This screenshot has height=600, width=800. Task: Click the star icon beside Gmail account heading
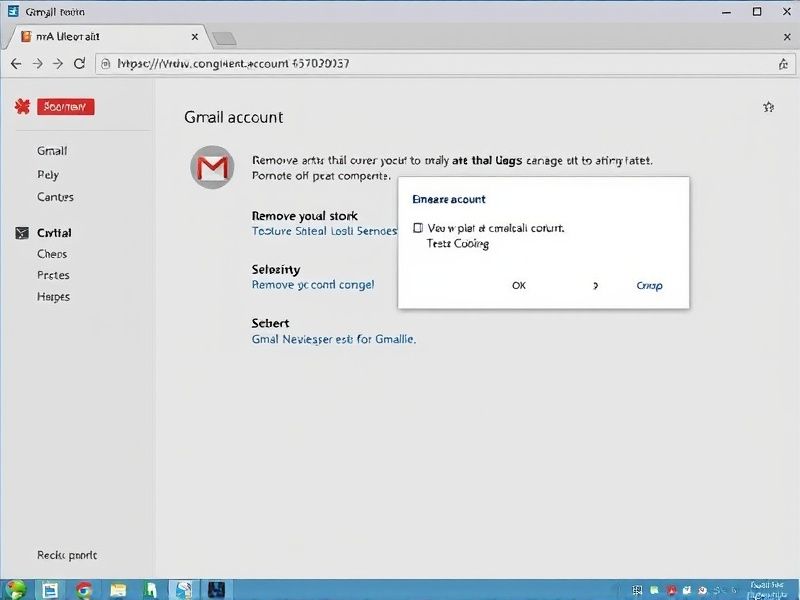click(768, 107)
